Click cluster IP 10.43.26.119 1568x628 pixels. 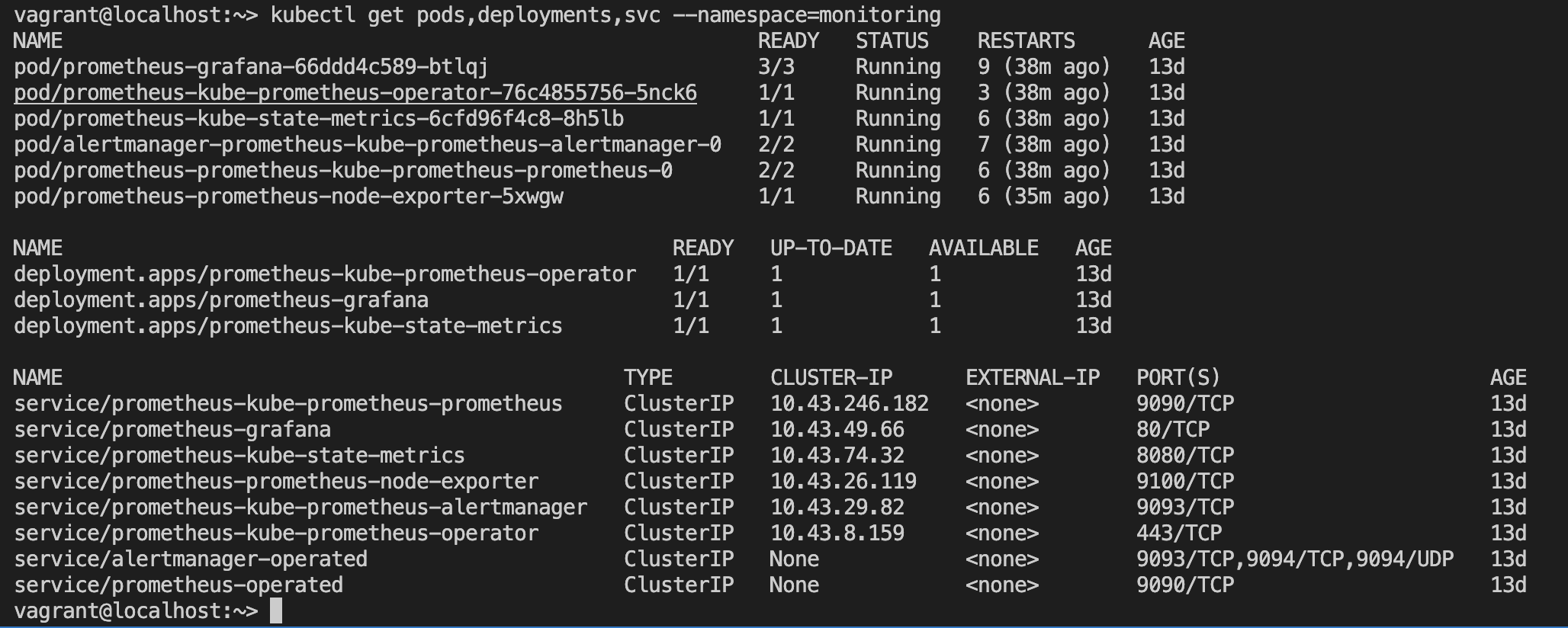[x=843, y=482]
